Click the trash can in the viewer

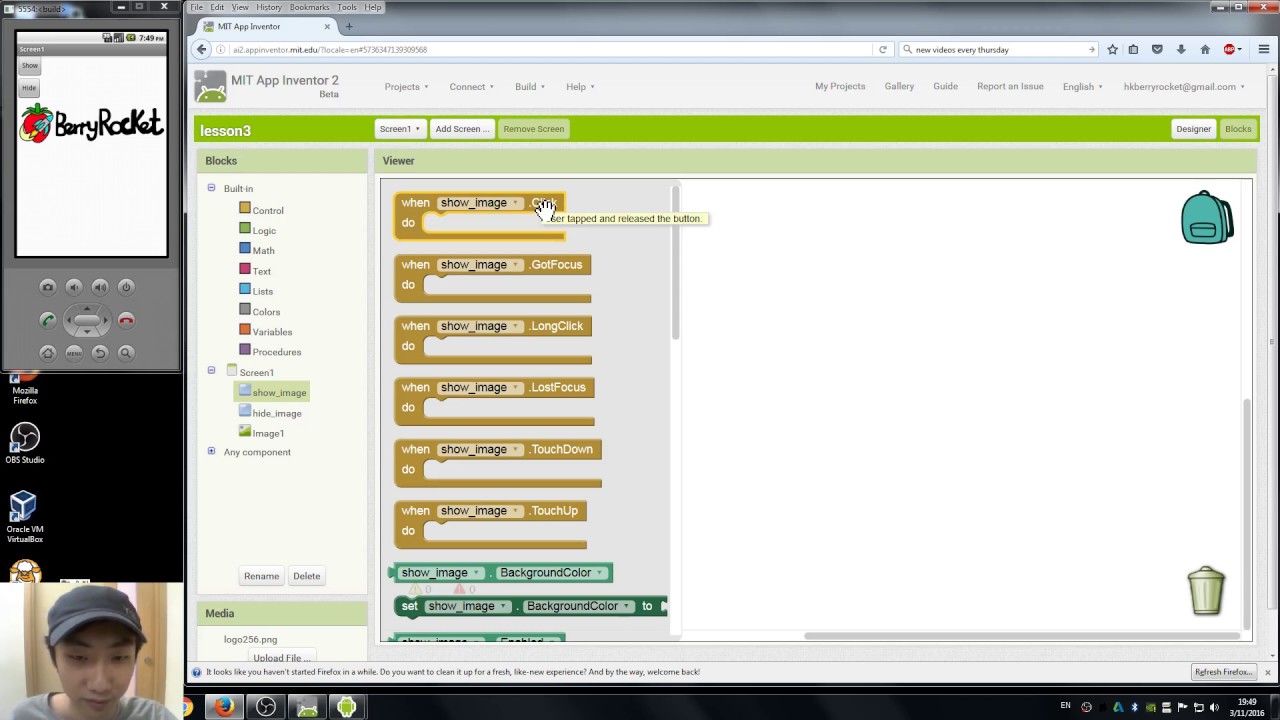point(1206,590)
